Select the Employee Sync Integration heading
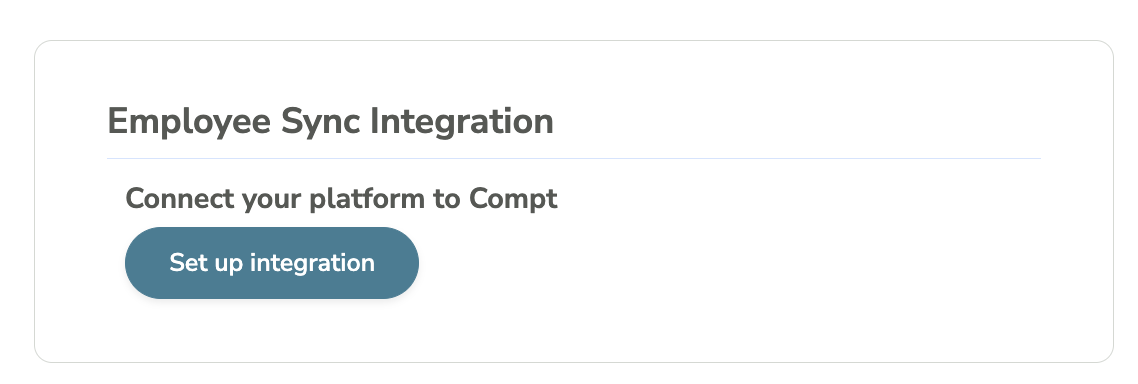This screenshot has height=384, width=1138. pyautogui.click(x=330, y=121)
